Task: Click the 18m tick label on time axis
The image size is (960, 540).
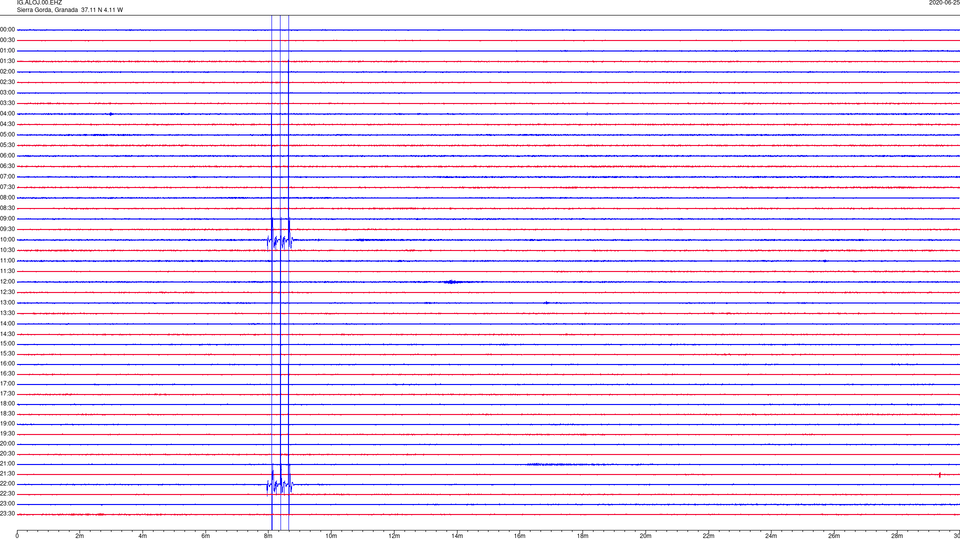Action: click(x=583, y=536)
